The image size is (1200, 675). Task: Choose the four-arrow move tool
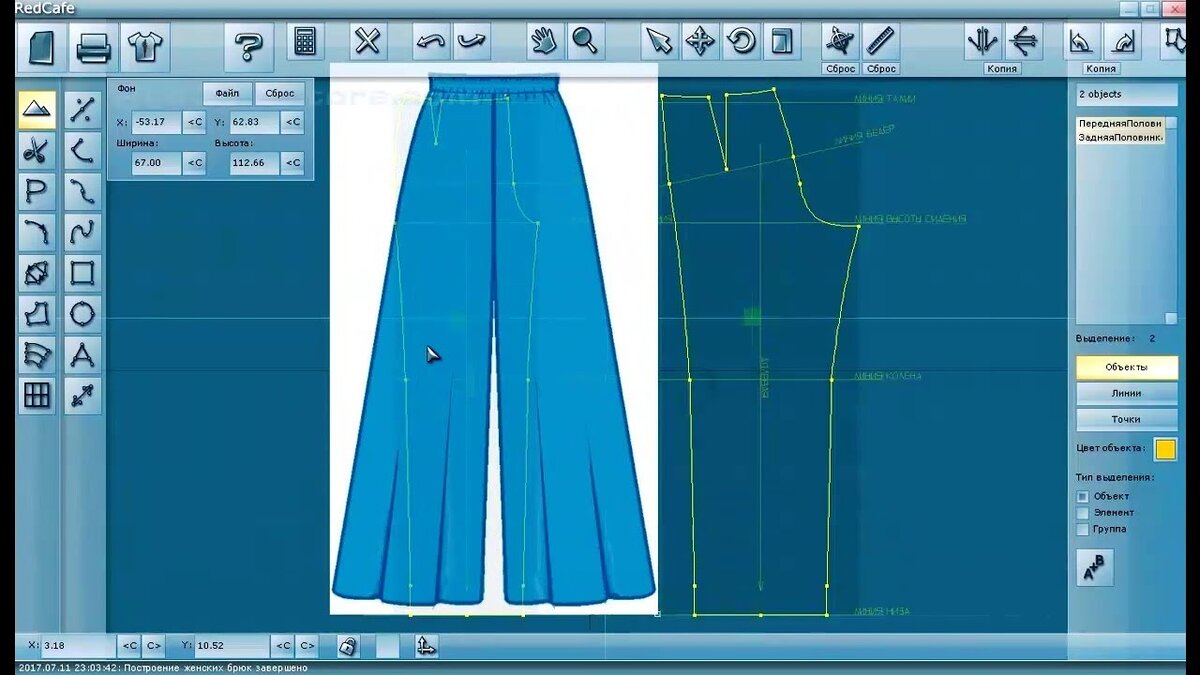tap(699, 42)
